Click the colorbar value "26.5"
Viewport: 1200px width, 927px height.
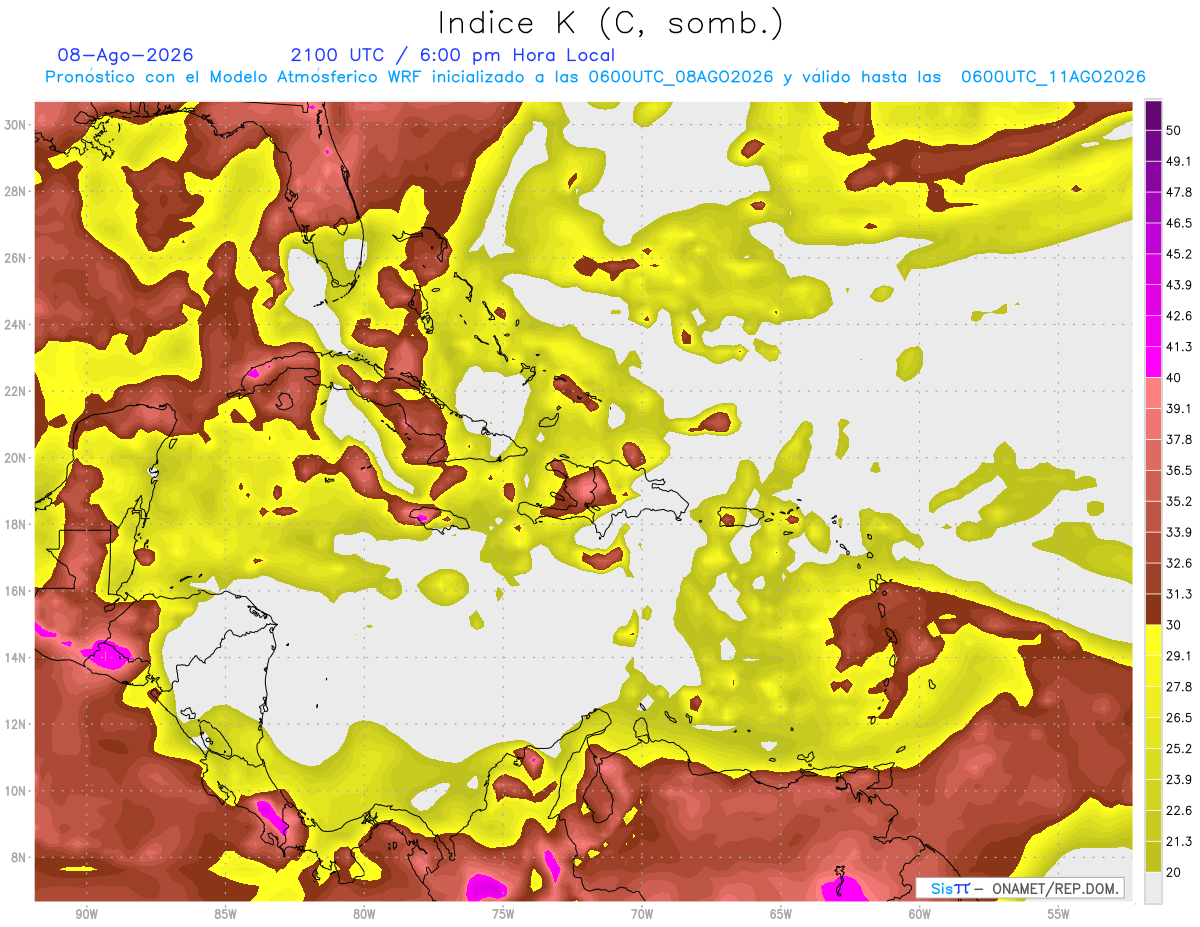tap(1180, 718)
